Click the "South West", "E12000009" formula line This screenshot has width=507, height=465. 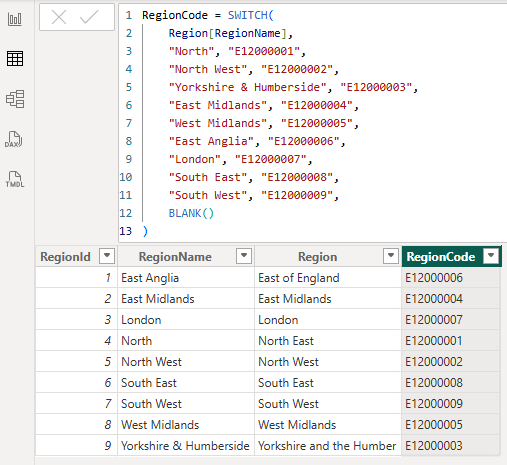tap(254, 195)
